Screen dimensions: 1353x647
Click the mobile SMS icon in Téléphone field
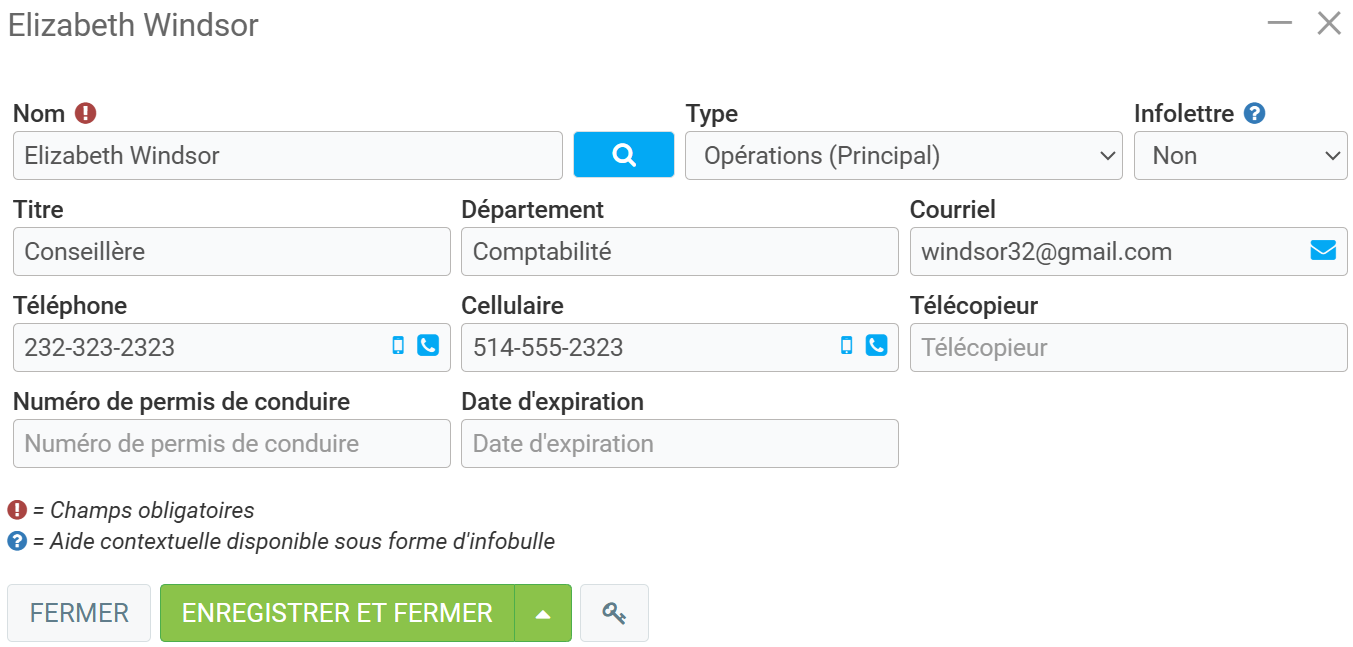(x=398, y=346)
